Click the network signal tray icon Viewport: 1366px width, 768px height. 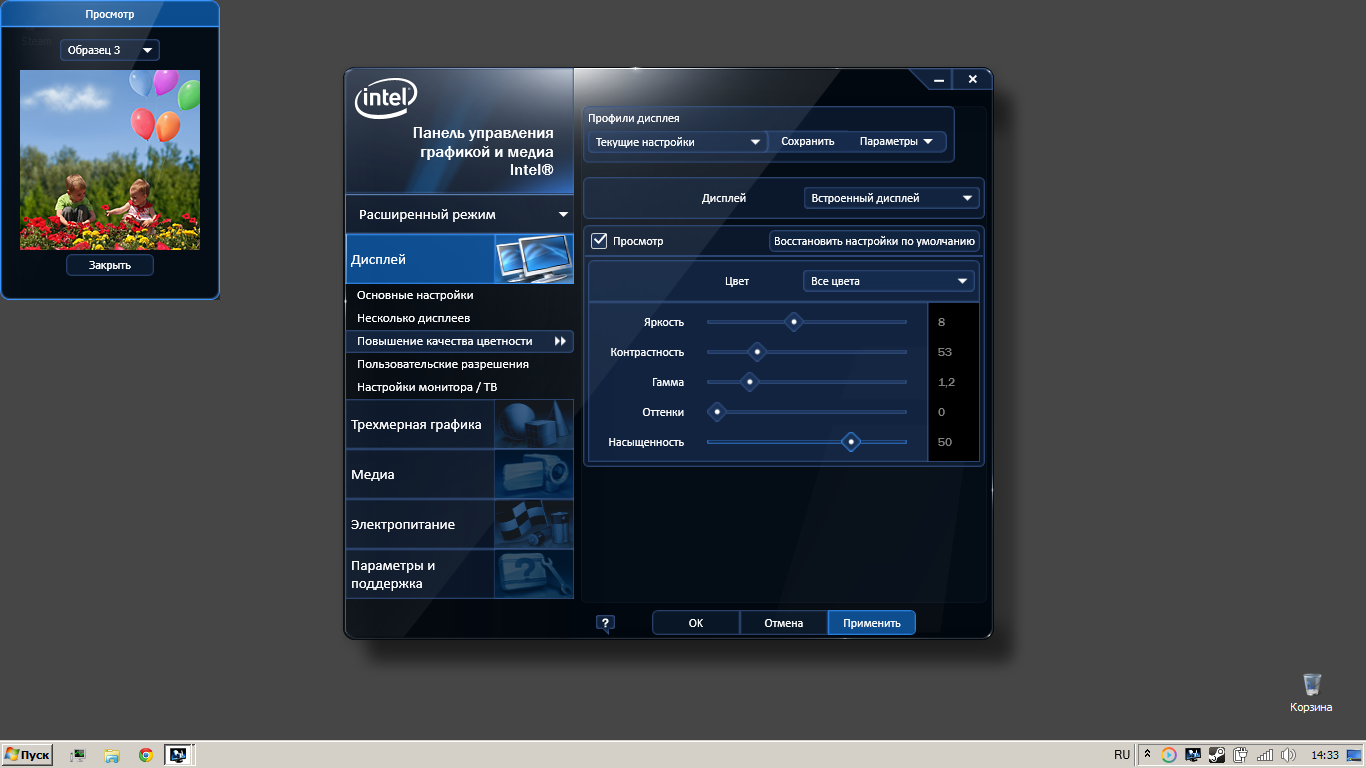(1265, 755)
